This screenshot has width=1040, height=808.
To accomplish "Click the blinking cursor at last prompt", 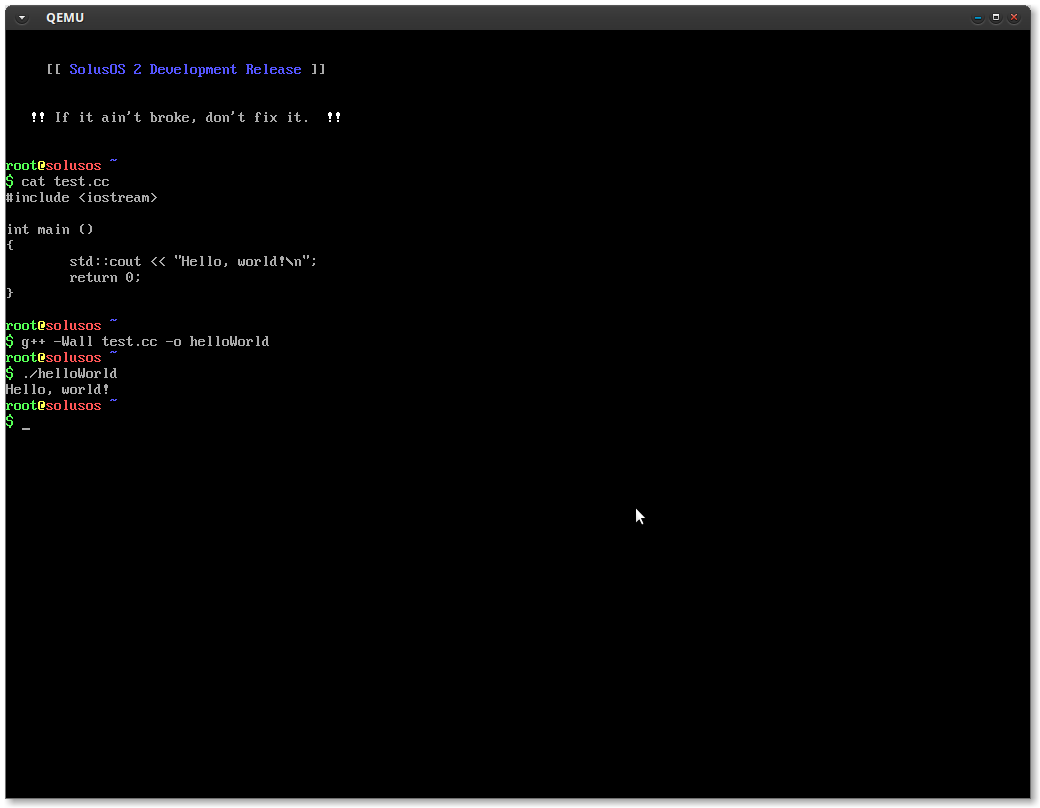I will coord(26,424).
